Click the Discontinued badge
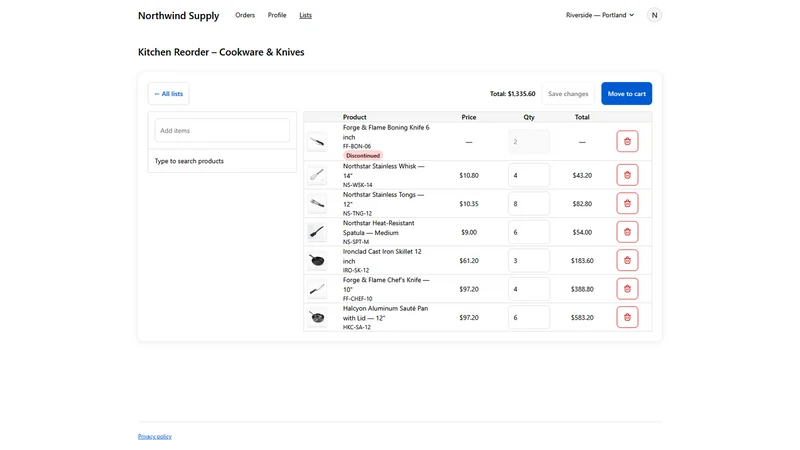Screen dimensions: 800x450 (363, 156)
